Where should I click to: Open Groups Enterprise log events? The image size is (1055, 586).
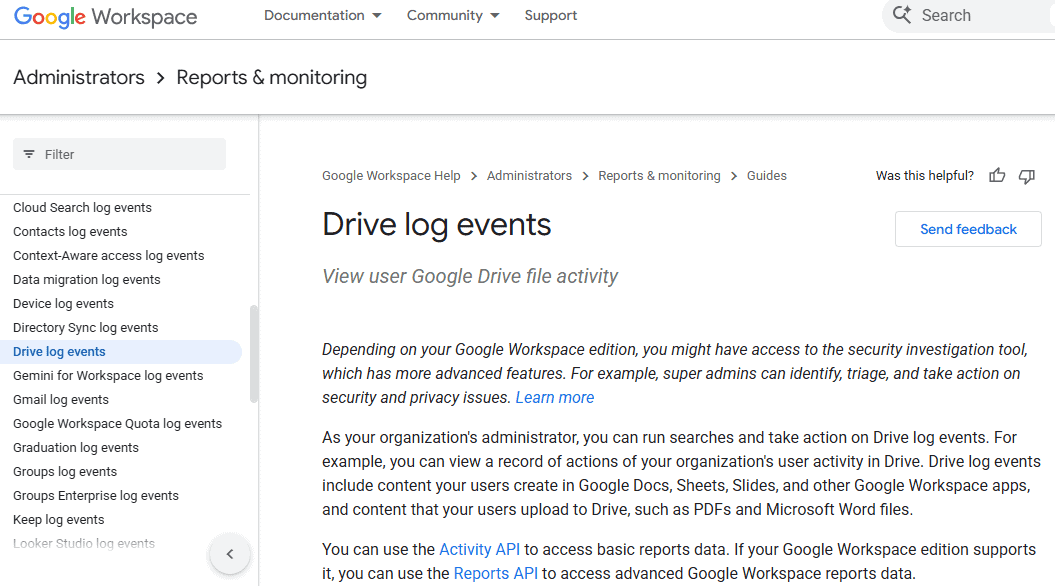point(96,496)
